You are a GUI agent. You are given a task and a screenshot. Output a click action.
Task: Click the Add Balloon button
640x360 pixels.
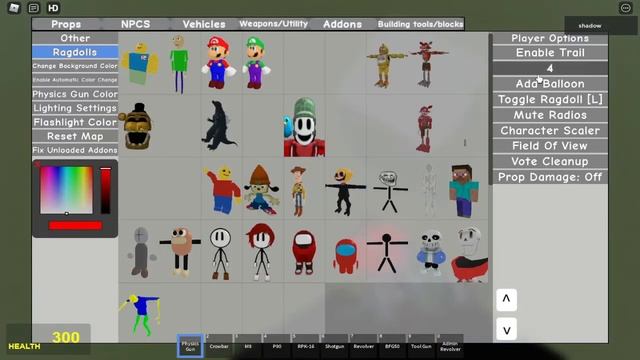tap(550, 84)
